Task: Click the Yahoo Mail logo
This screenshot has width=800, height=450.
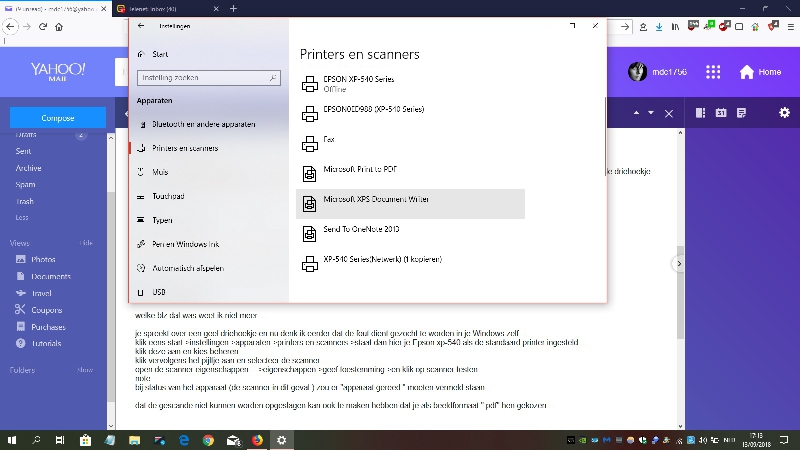Action: click(58, 71)
